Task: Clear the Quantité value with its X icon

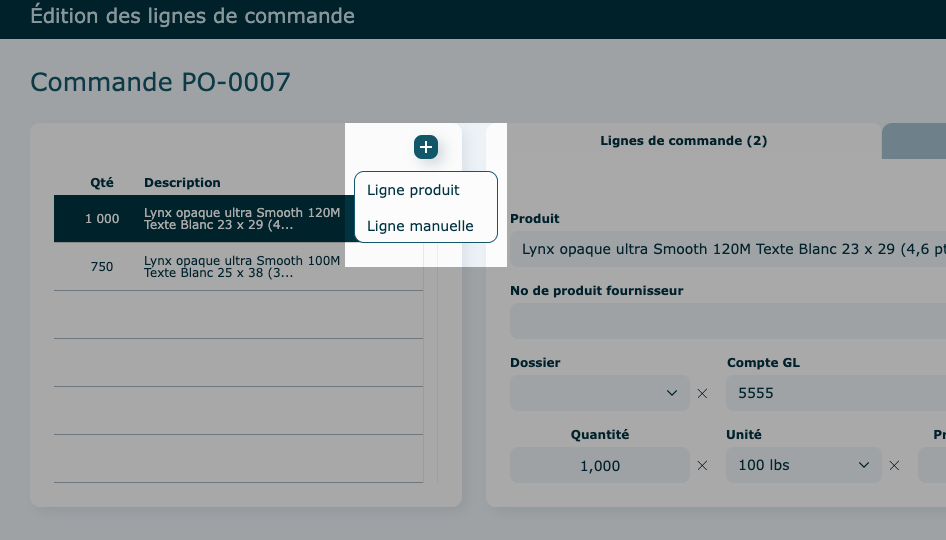Action: [702, 465]
